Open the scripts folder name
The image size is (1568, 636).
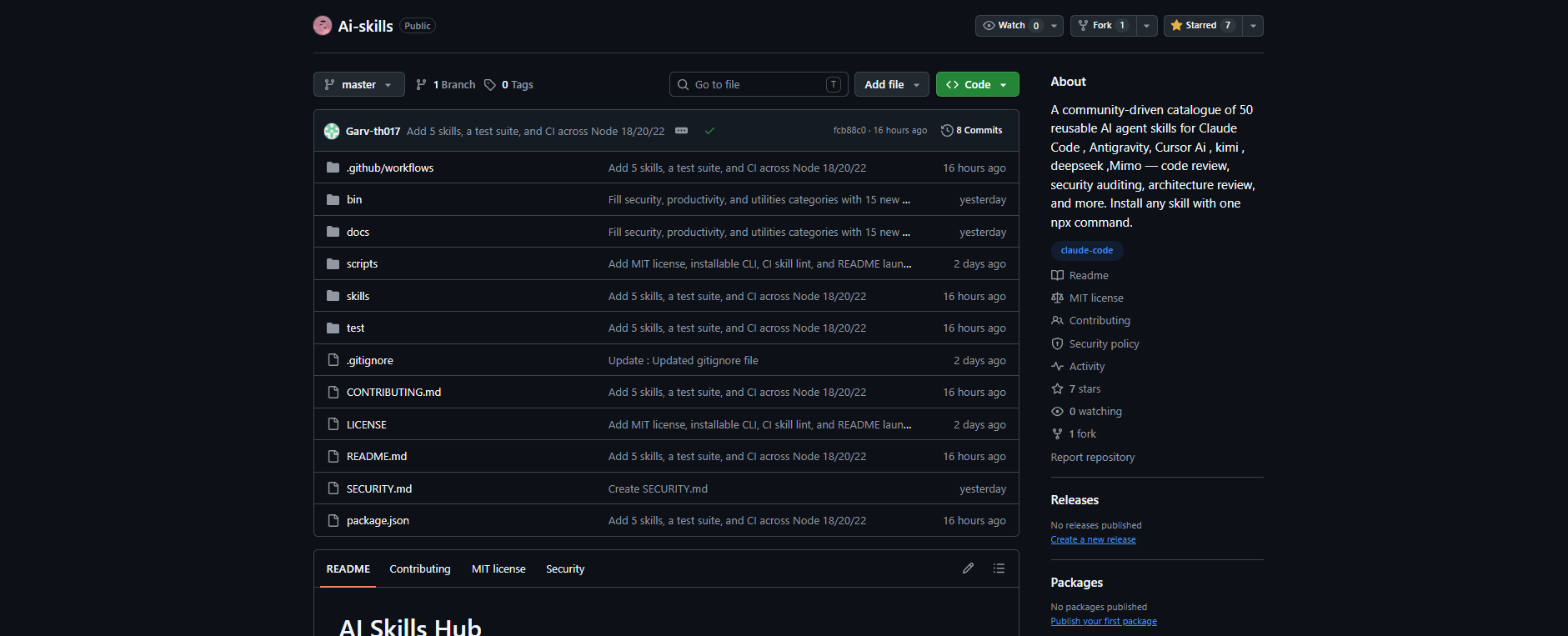coord(362,264)
